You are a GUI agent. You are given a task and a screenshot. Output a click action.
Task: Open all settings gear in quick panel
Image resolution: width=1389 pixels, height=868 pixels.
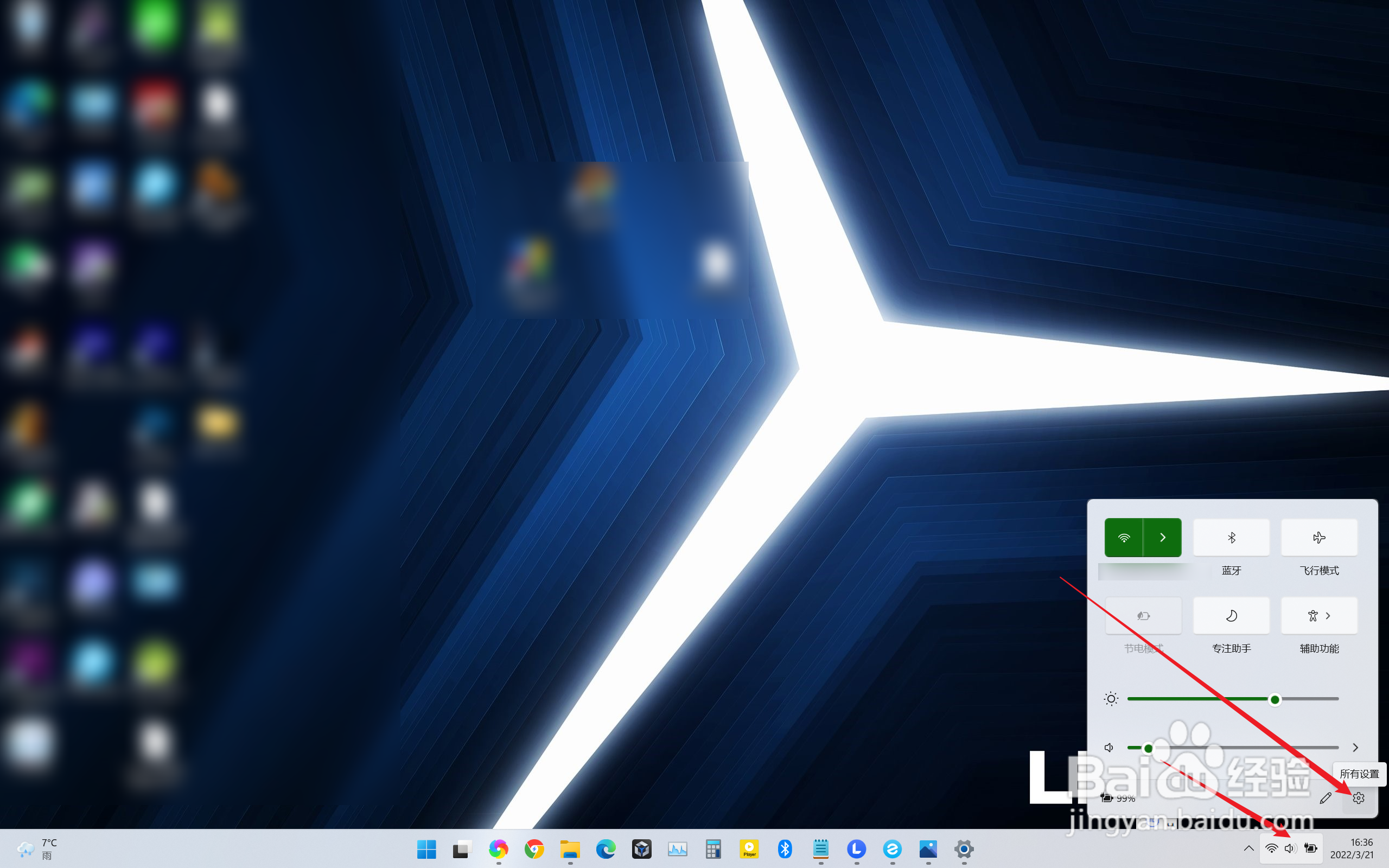point(1358,798)
